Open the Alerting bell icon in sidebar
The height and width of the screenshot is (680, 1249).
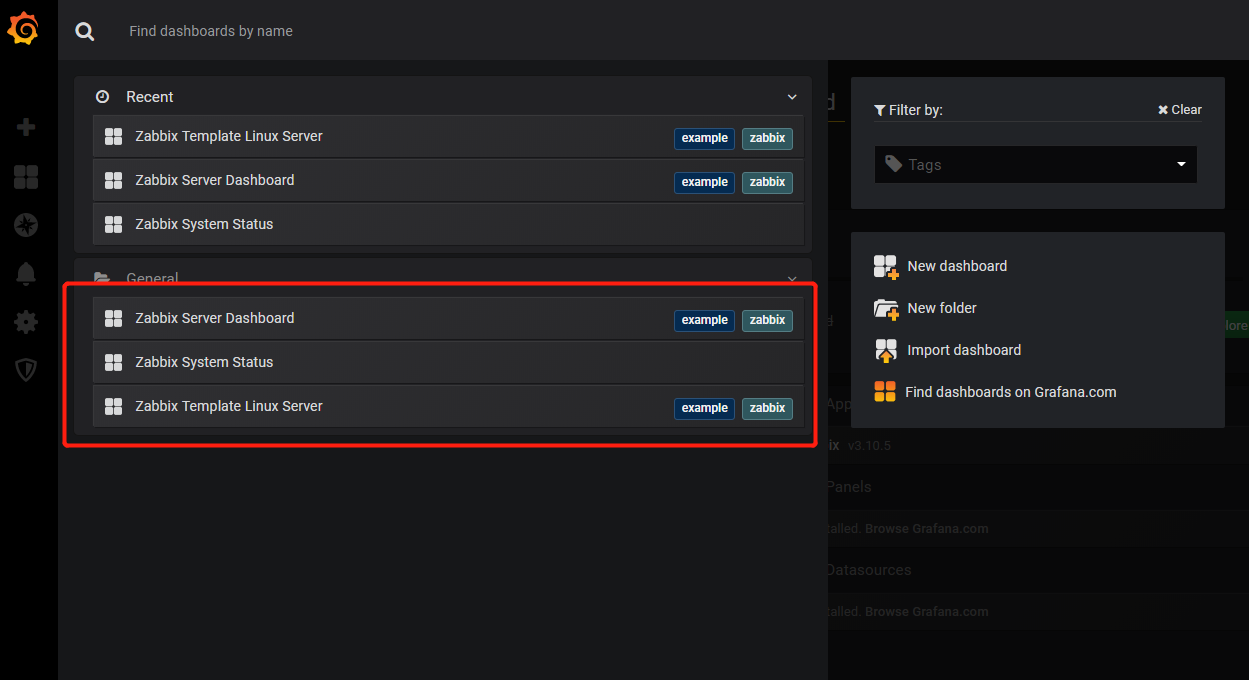[x=26, y=273]
